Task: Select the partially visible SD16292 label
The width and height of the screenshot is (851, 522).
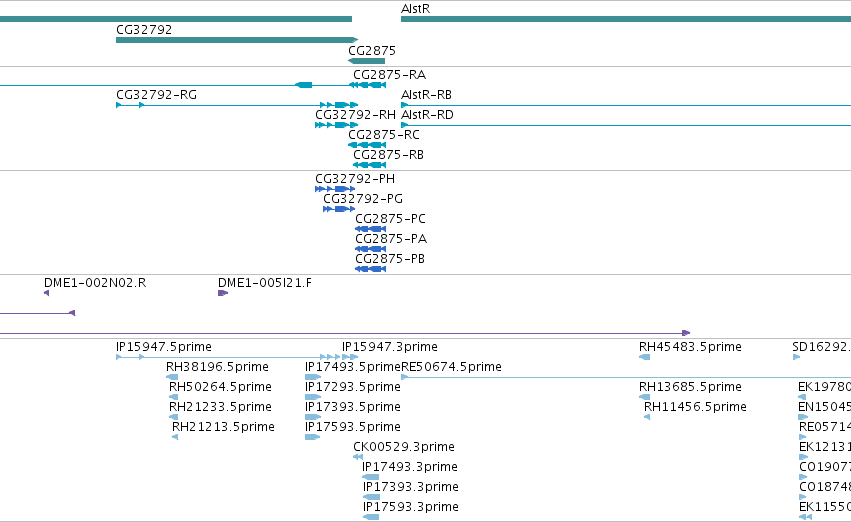Action: (822, 347)
